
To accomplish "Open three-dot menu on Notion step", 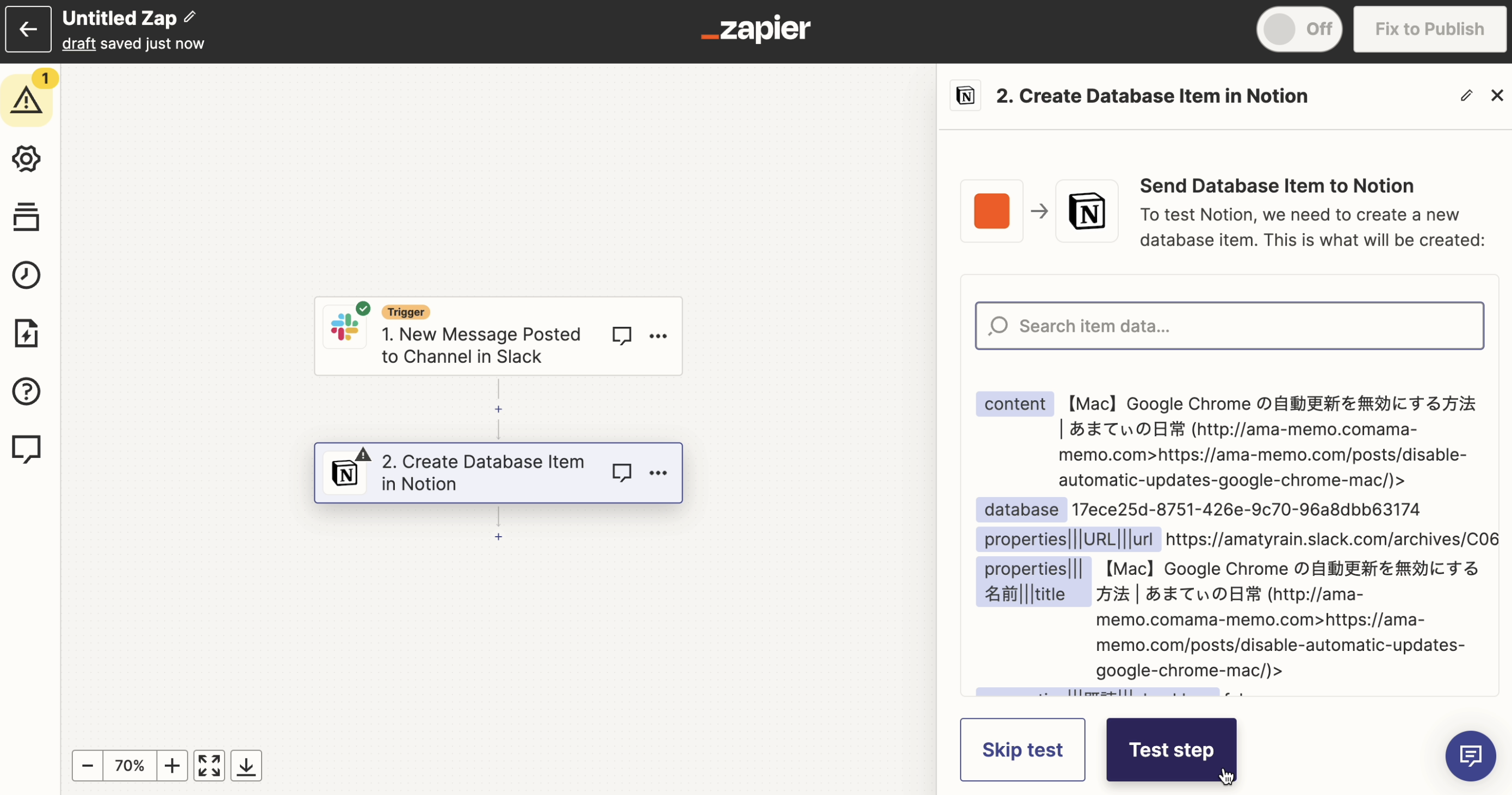I will pyautogui.click(x=658, y=473).
